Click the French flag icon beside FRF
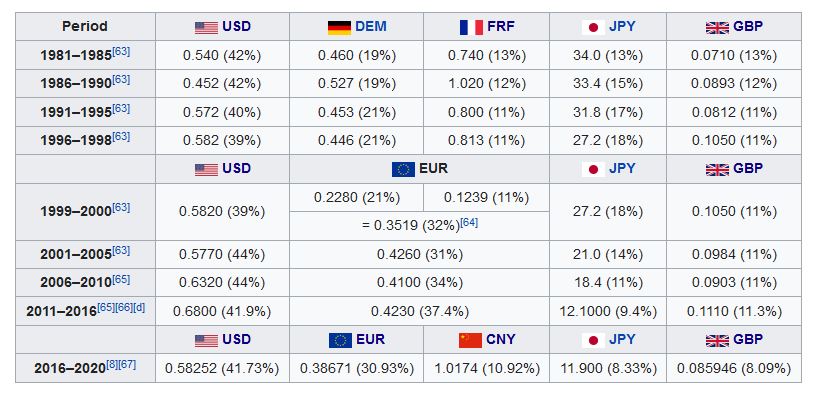817x397 pixels. click(x=471, y=27)
